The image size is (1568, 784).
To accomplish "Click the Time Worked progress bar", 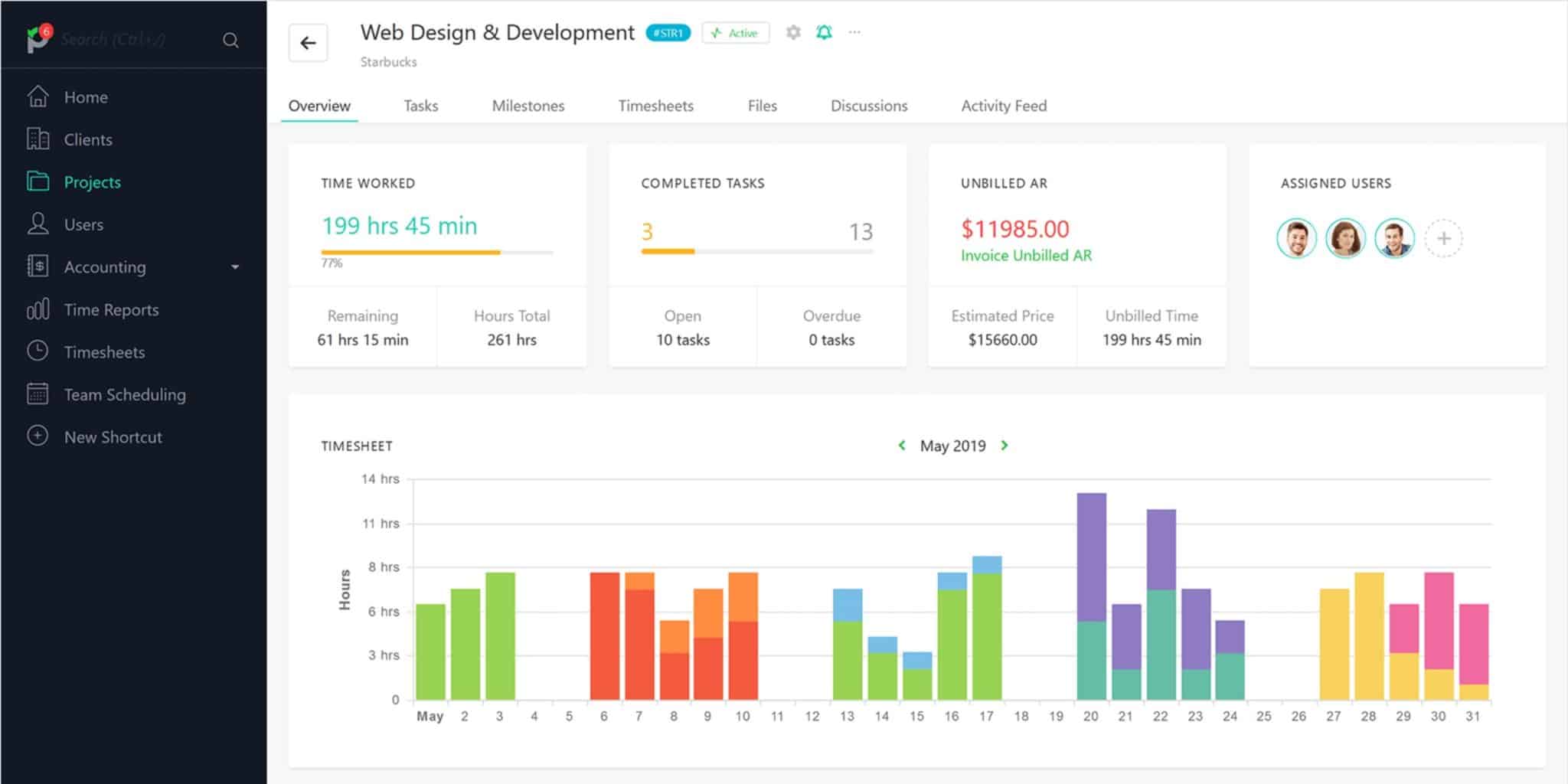I will [436, 252].
